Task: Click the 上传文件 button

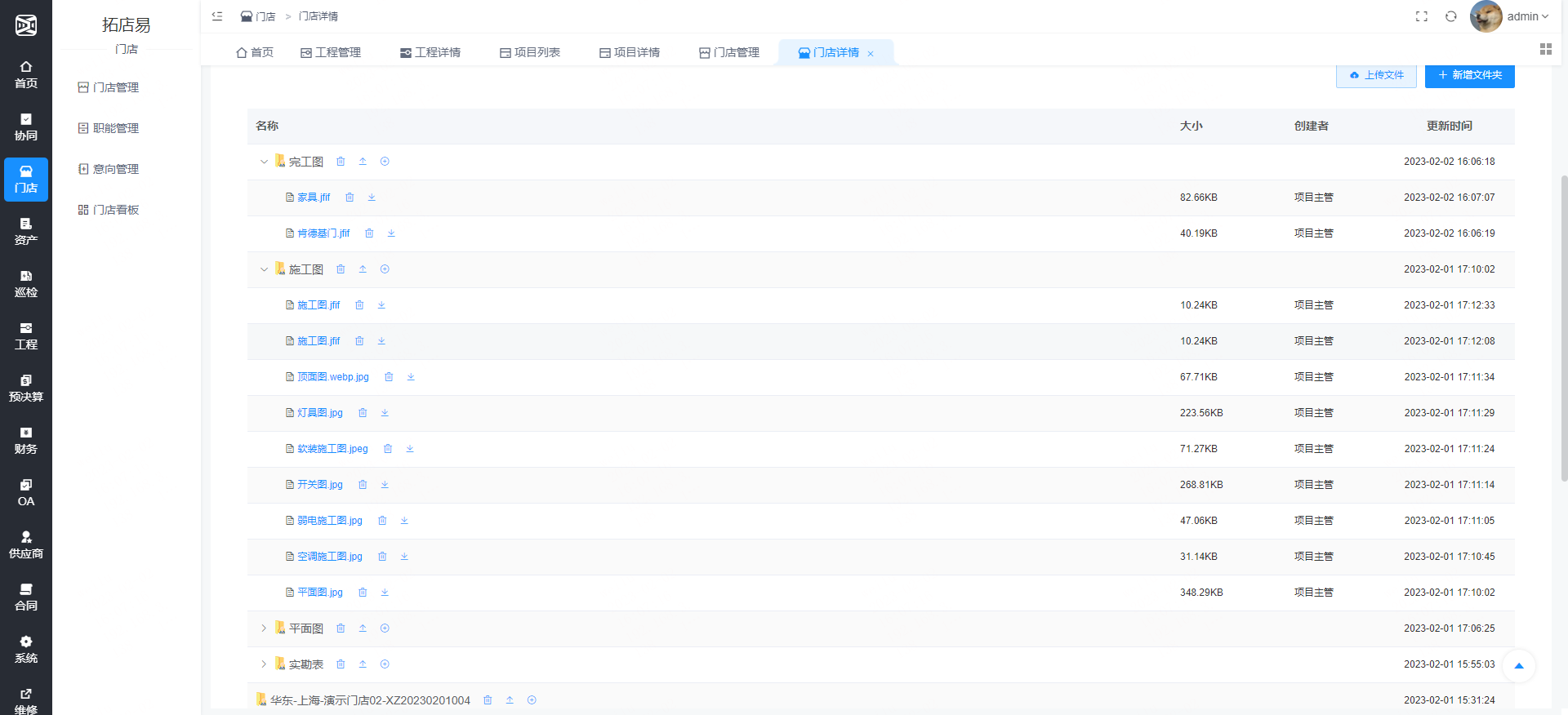Action: click(1376, 75)
